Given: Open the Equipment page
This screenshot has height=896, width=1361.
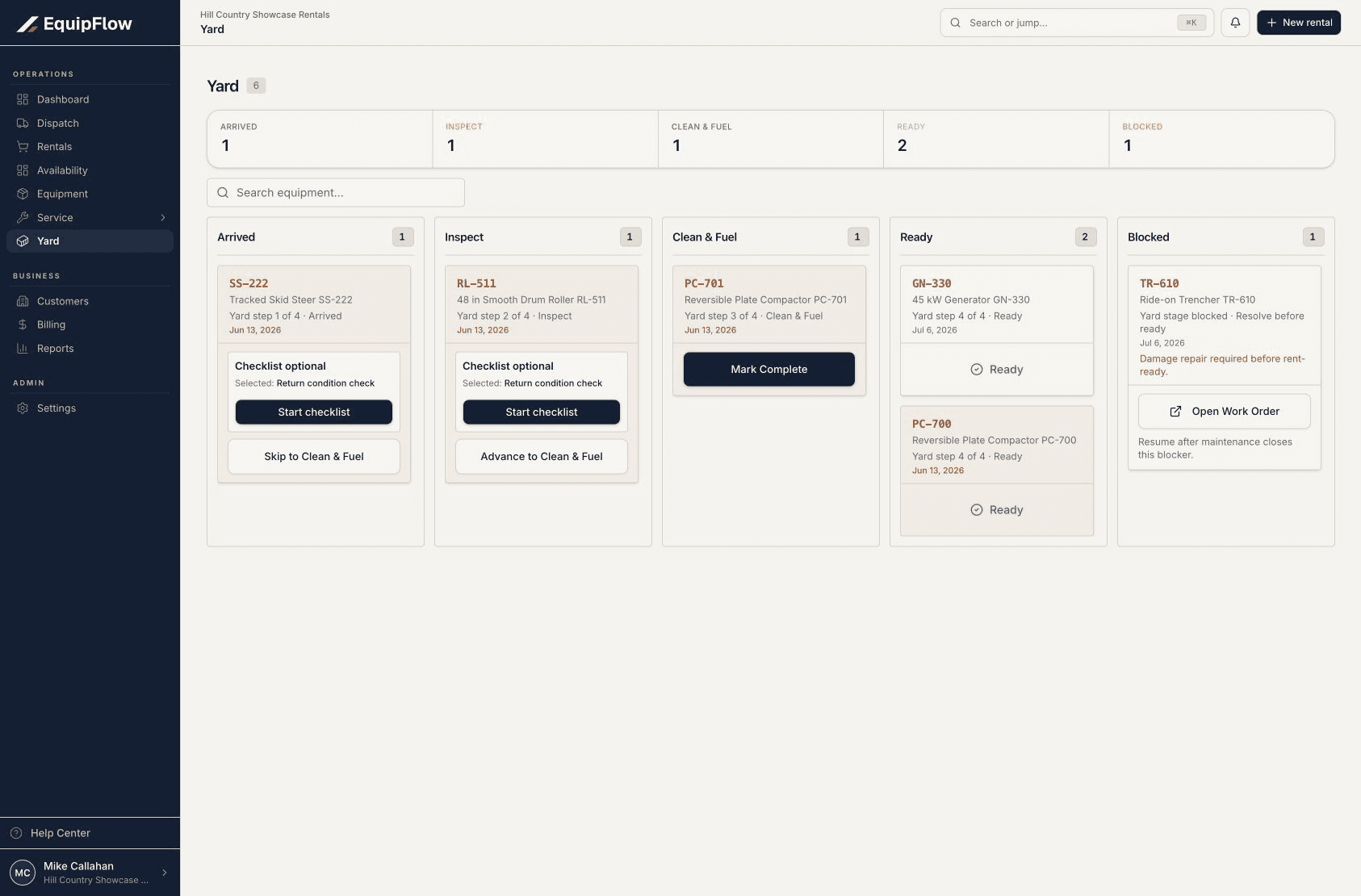Looking at the screenshot, I should [x=90, y=194].
